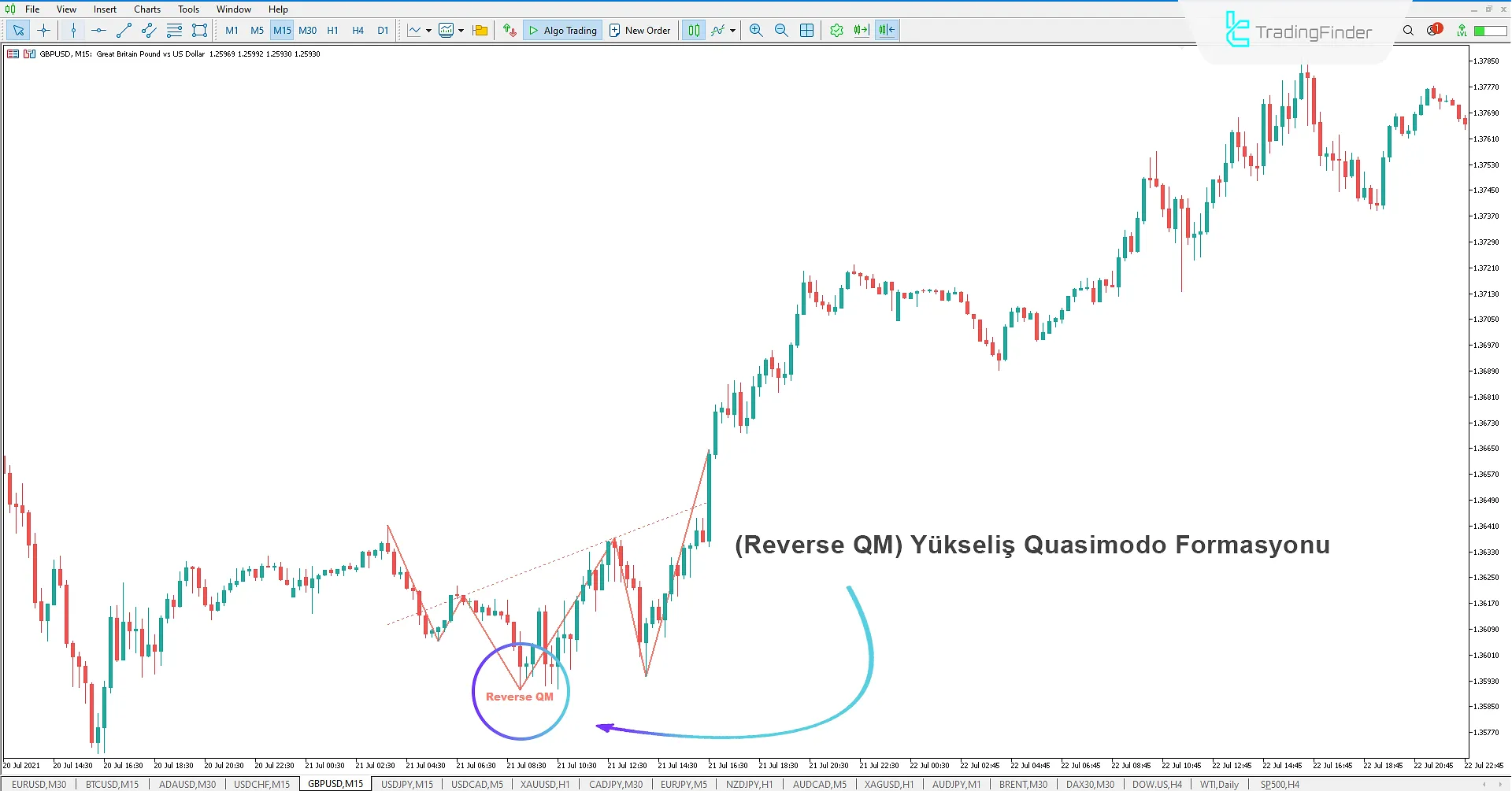Switch to the XAUUSD,H1 chart tab

pos(544,783)
